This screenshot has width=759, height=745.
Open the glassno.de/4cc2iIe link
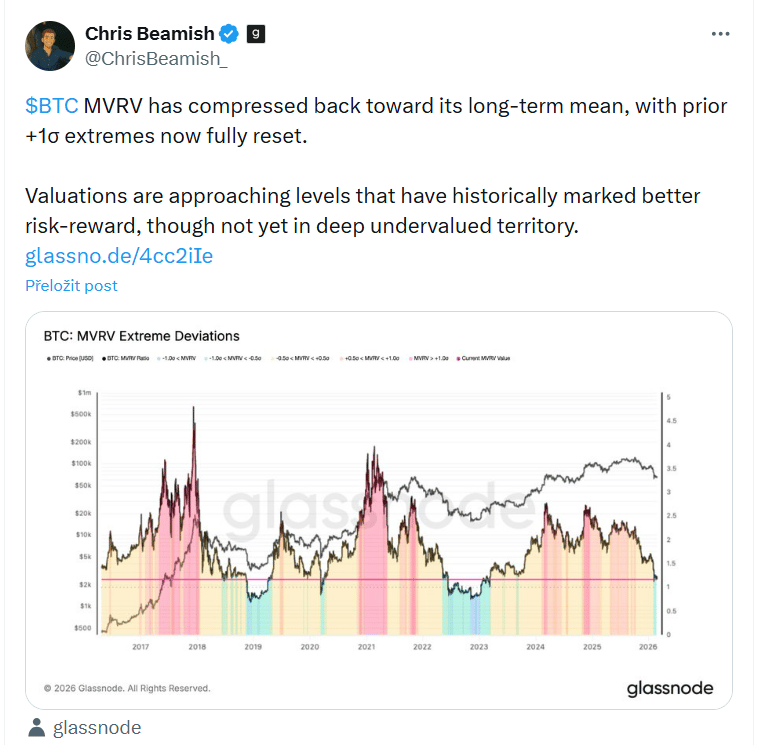click(x=119, y=256)
